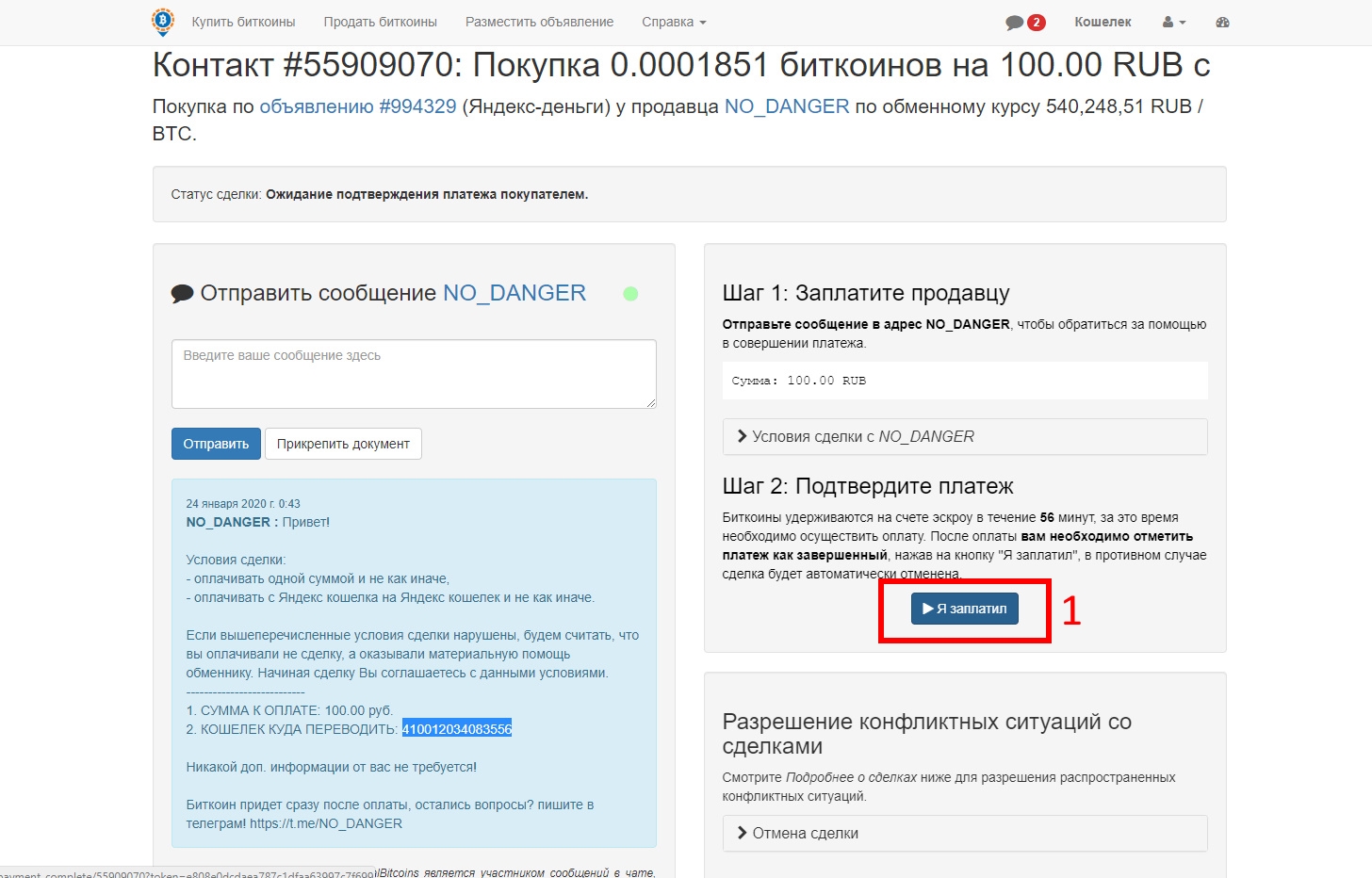Screen dimensions: 1372x878
Task: Click the СУММА К ОПЛАТЕ: 100.00 руб. line
Action: tap(289, 710)
